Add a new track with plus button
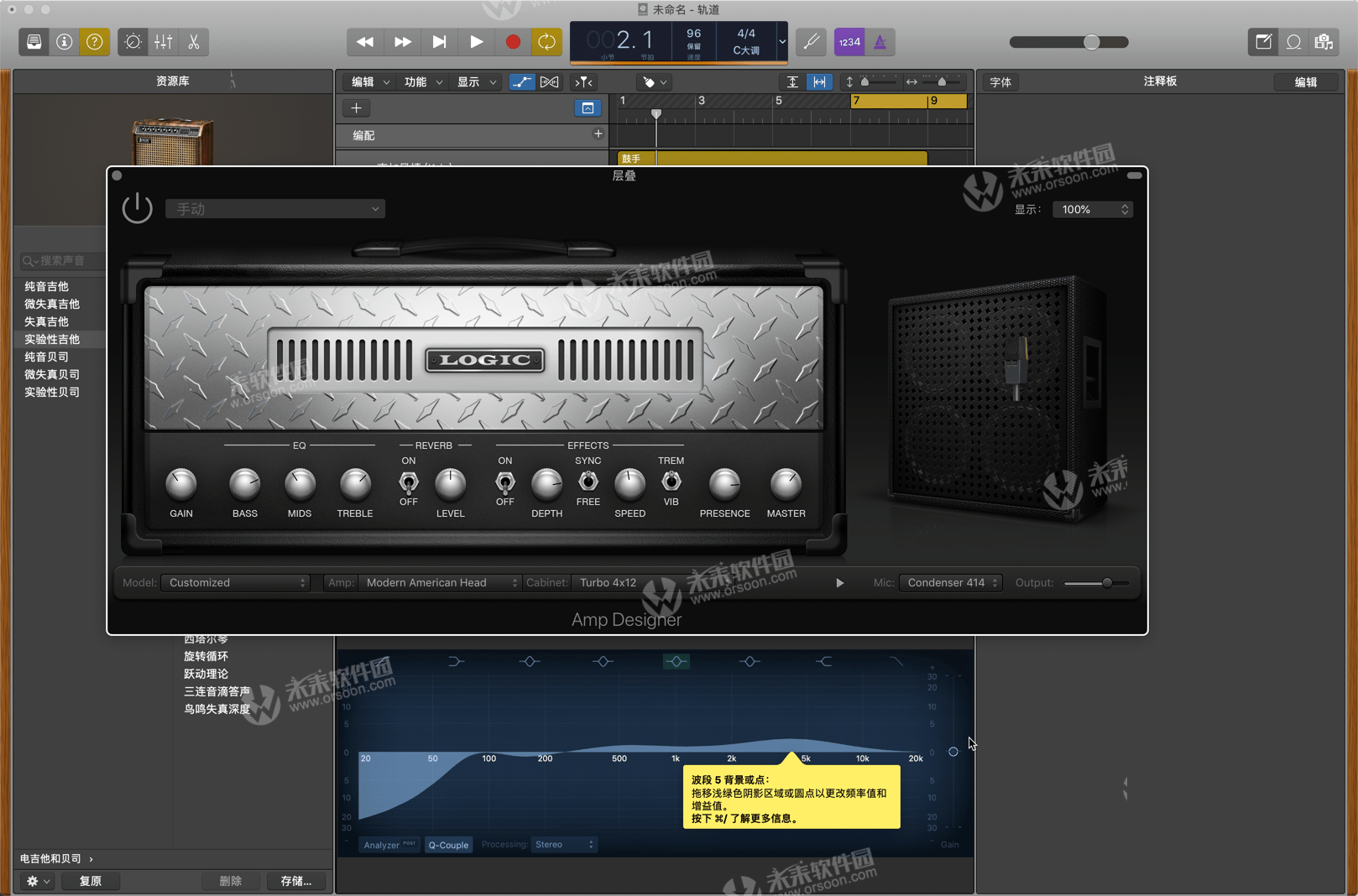 point(357,108)
